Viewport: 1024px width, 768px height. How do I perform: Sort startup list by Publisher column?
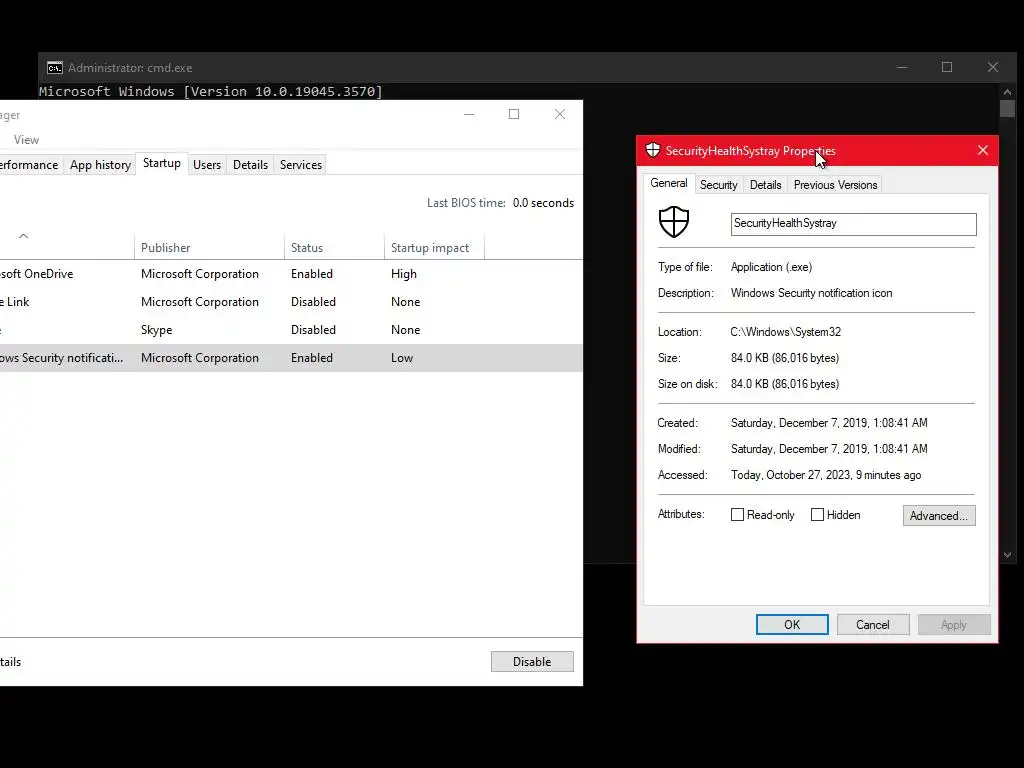209,248
